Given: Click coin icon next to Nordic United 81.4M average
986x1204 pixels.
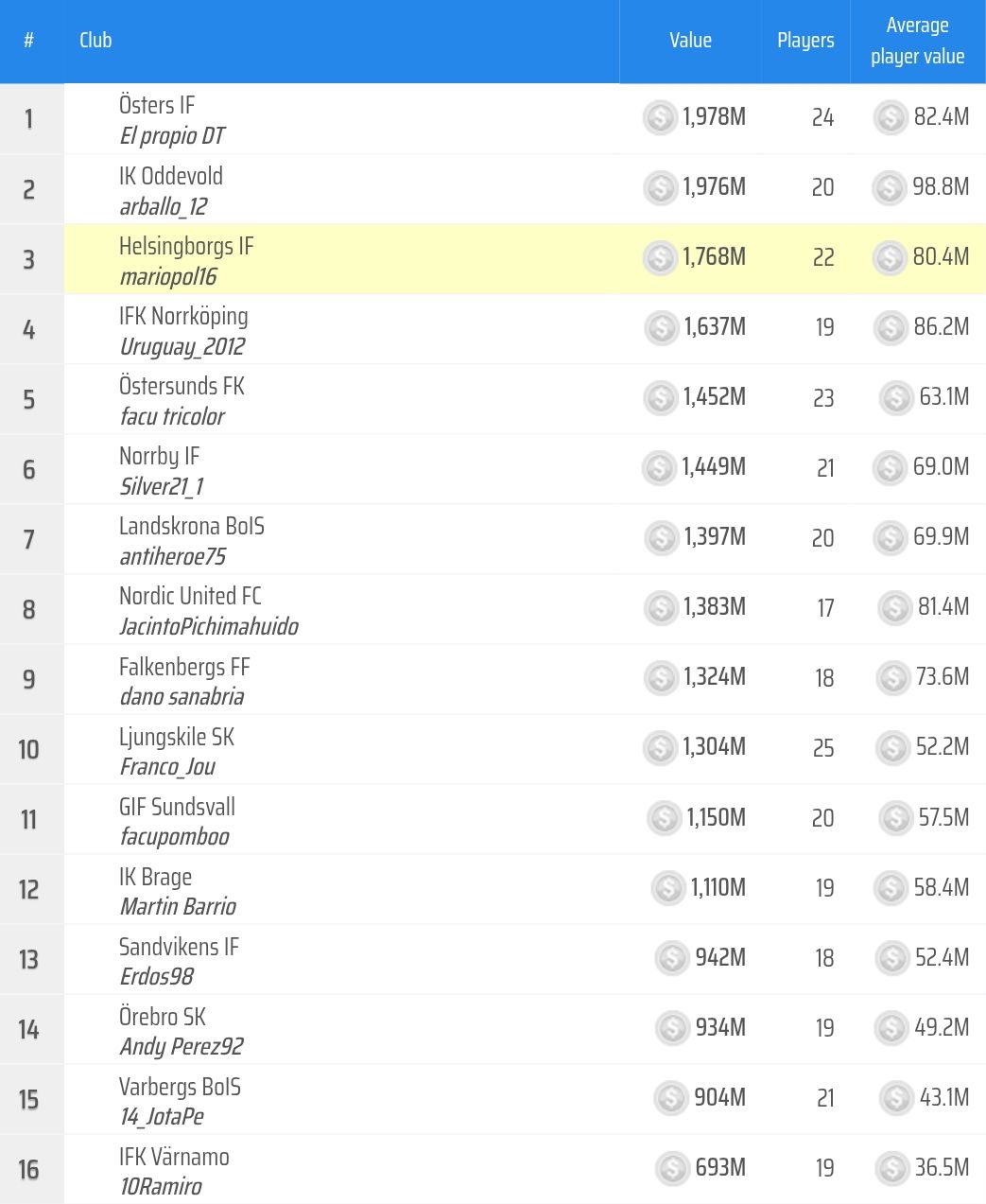Looking at the screenshot, I should point(894,608).
